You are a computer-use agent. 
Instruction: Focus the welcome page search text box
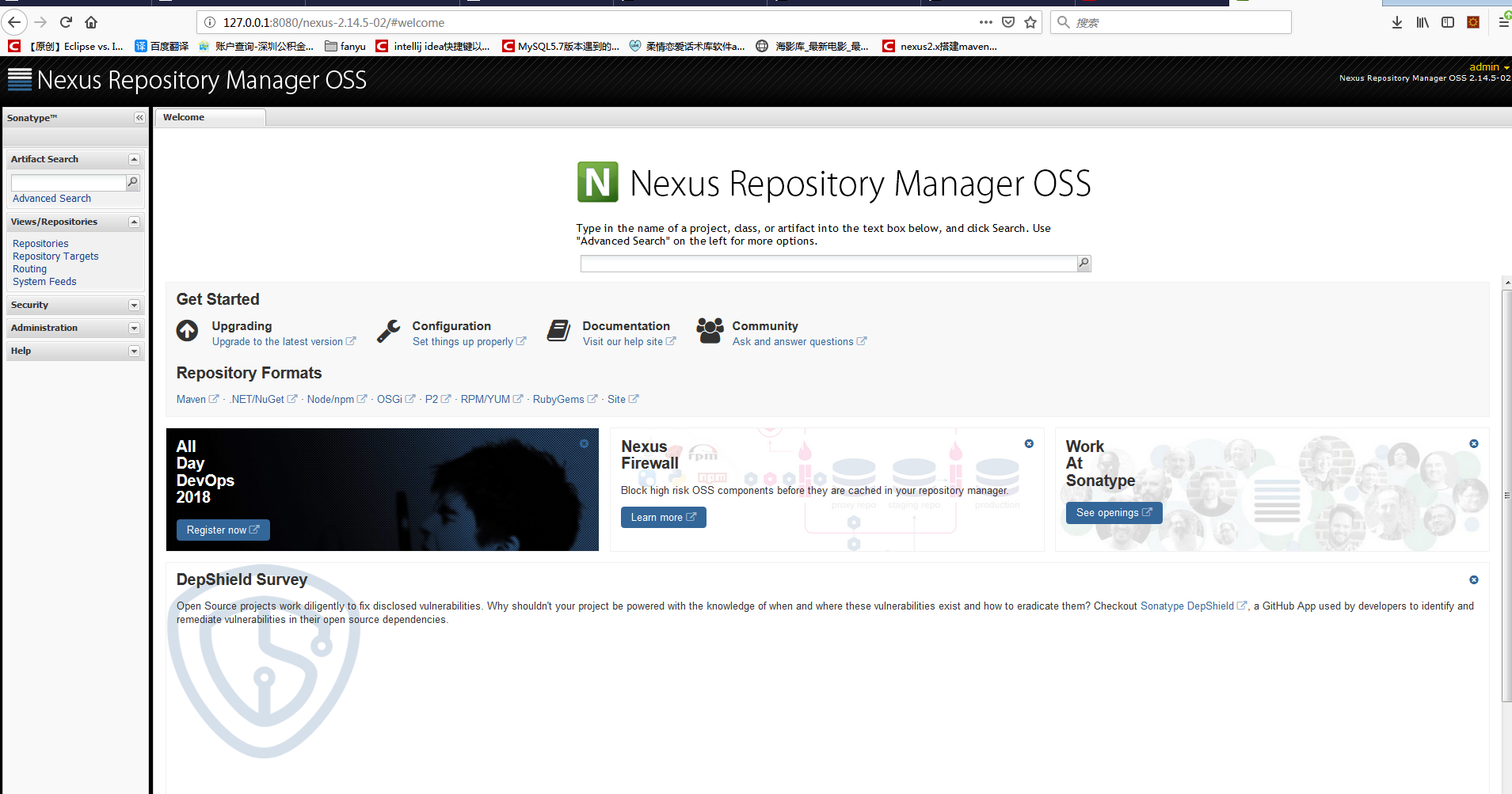(828, 264)
